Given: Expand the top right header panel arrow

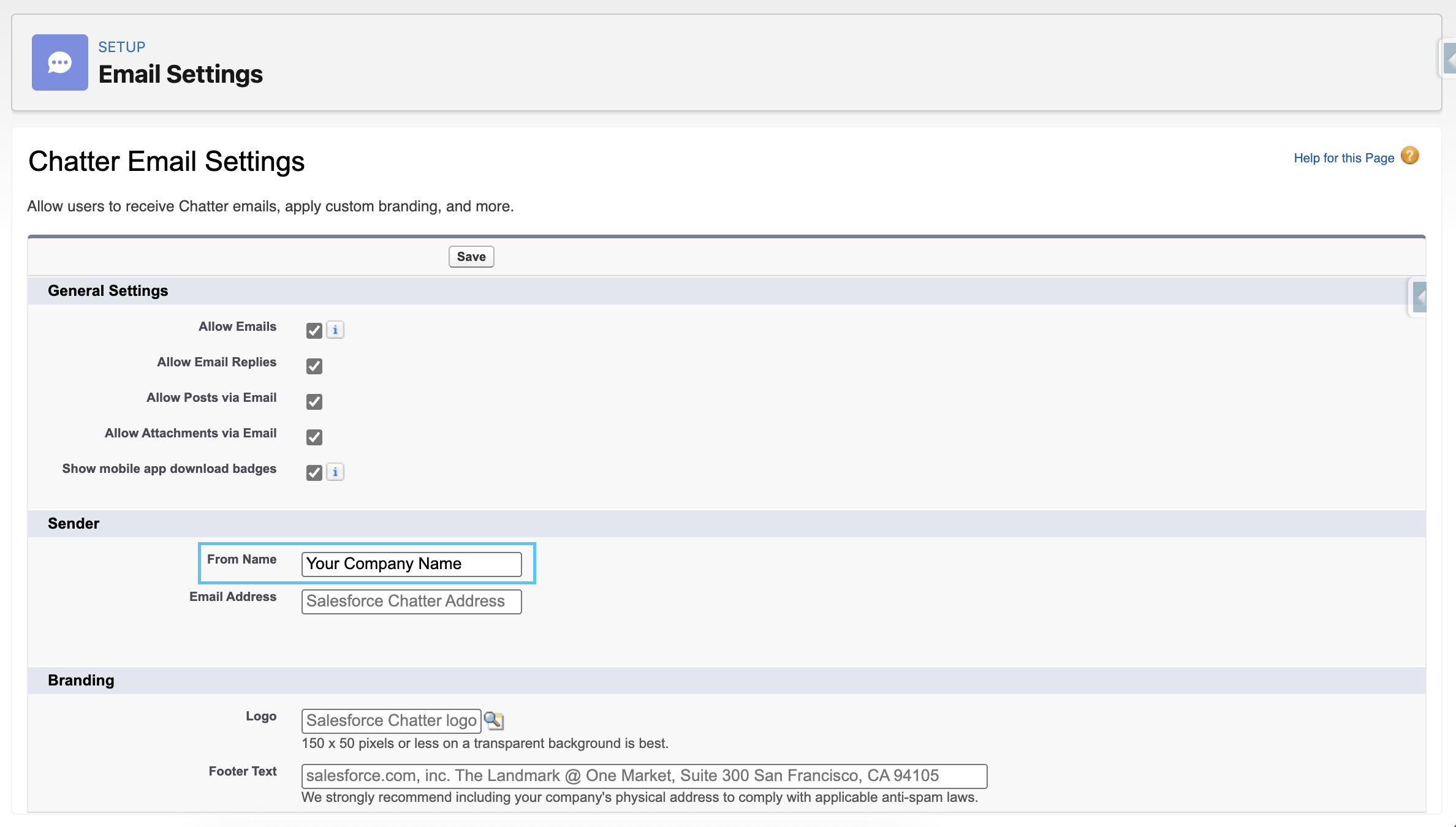Looking at the screenshot, I should 1449,59.
